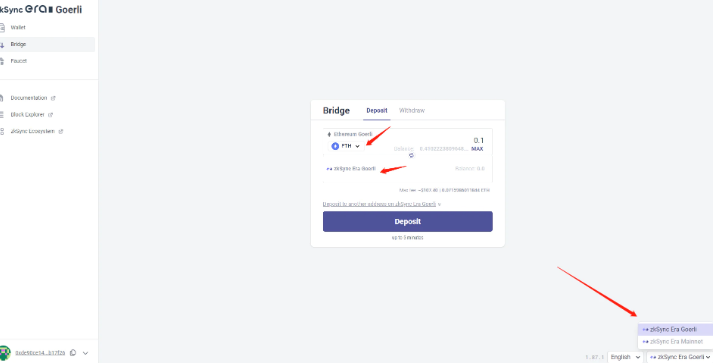This screenshot has height=363, width=717.
Task: Click the external-link icon beside Block Explorer
Action: [x=51, y=115]
